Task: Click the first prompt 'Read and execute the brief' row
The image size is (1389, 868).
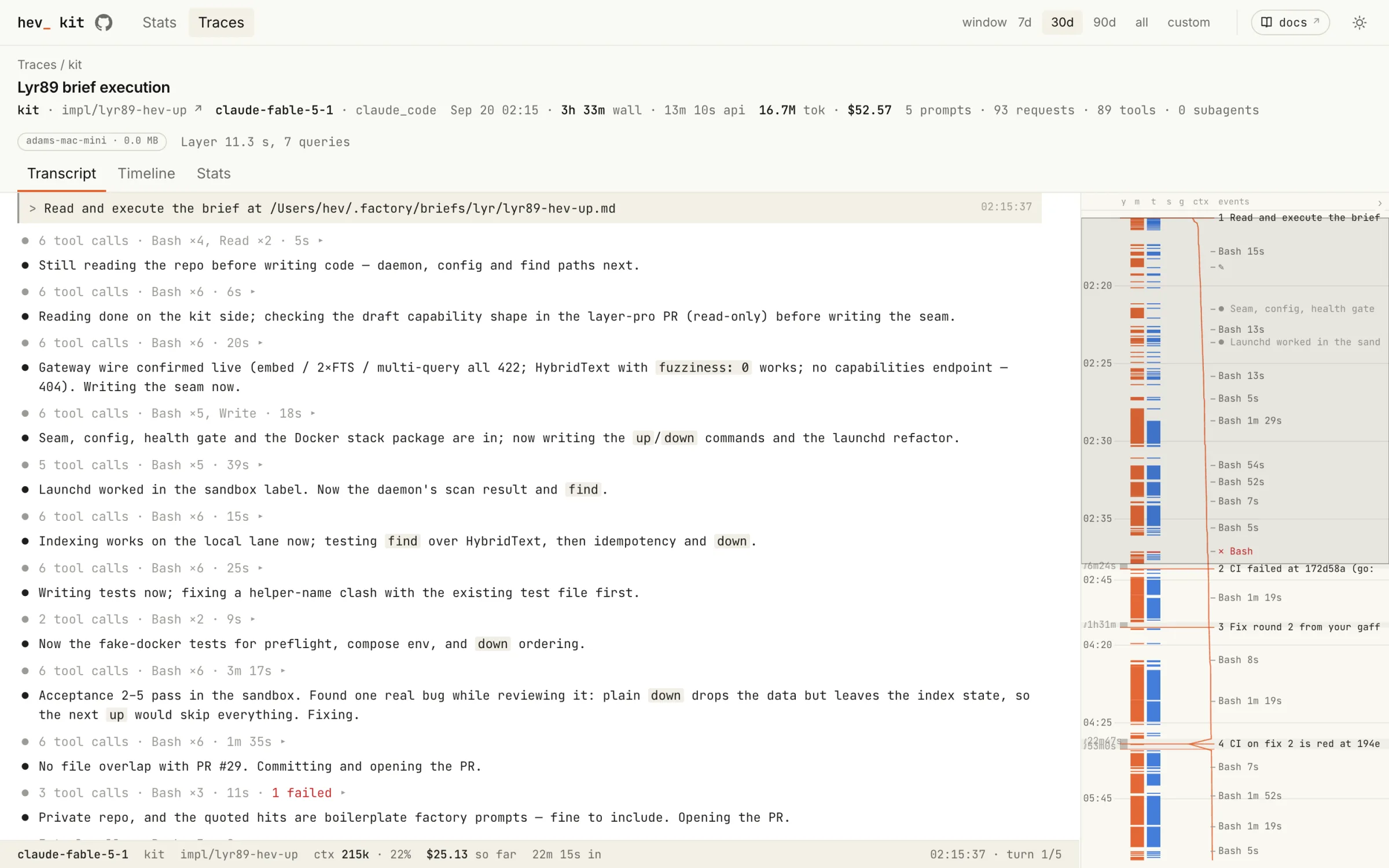Action: (x=530, y=208)
